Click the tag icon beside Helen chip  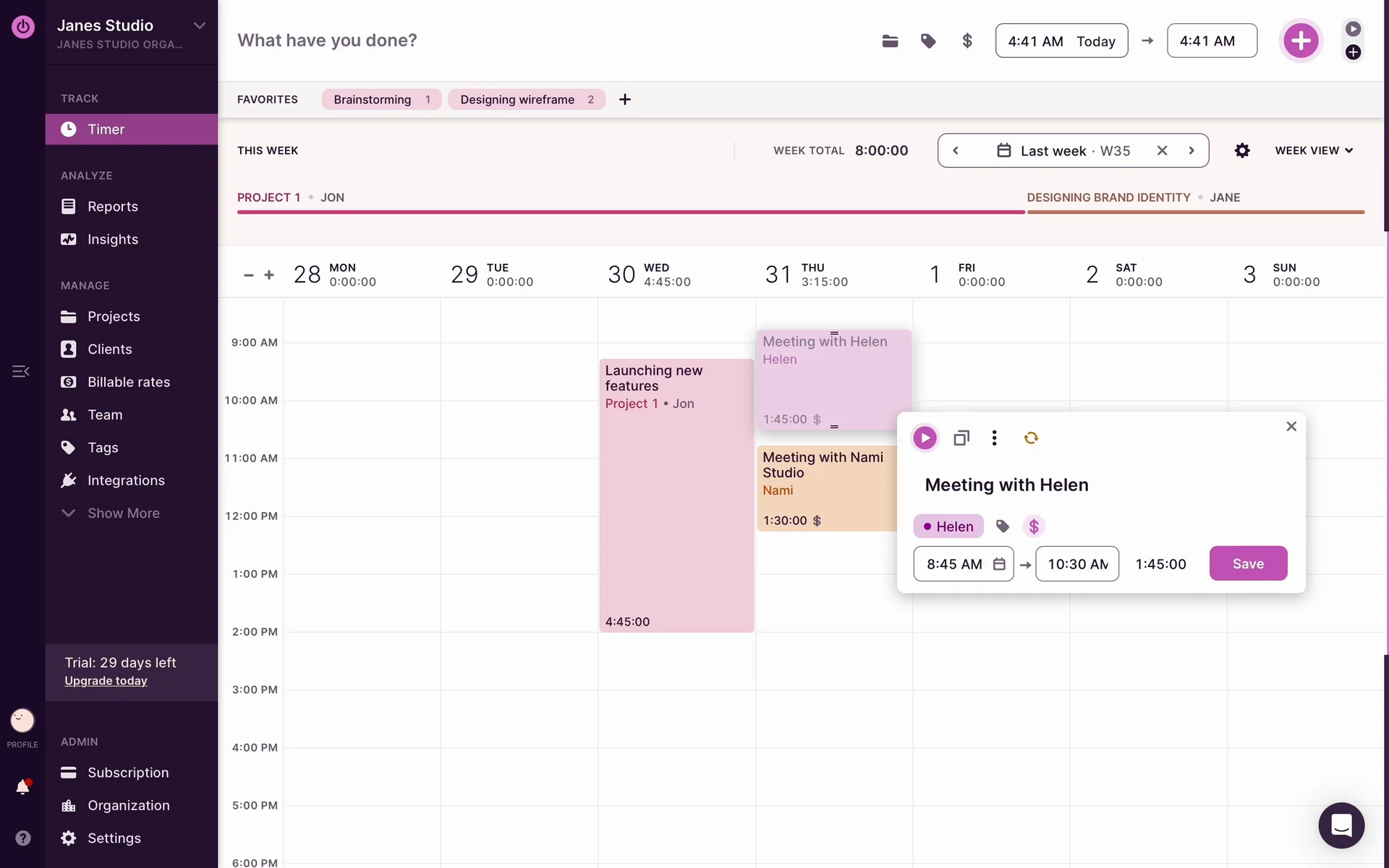click(1002, 527)
